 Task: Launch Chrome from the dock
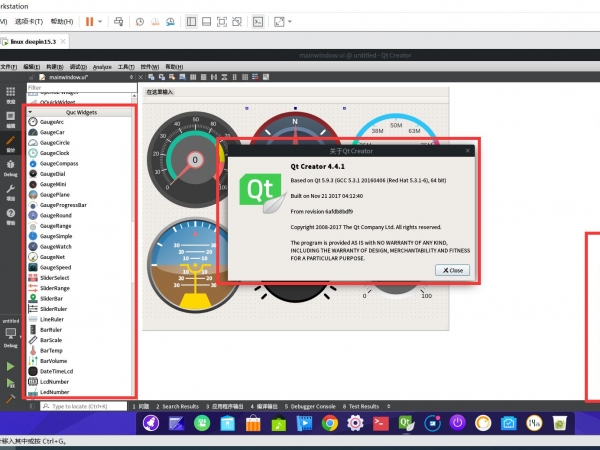pyautogui.click(x=329, y=424)
